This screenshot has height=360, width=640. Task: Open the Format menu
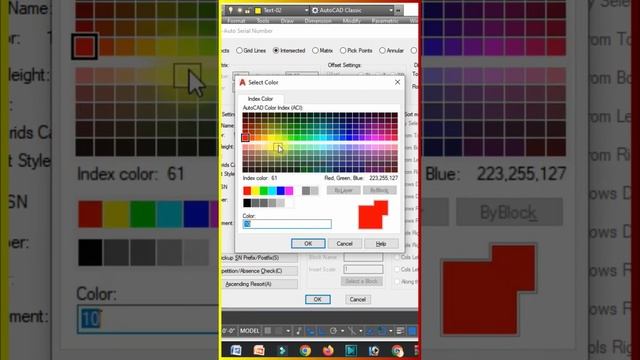[x=236, y=21]
